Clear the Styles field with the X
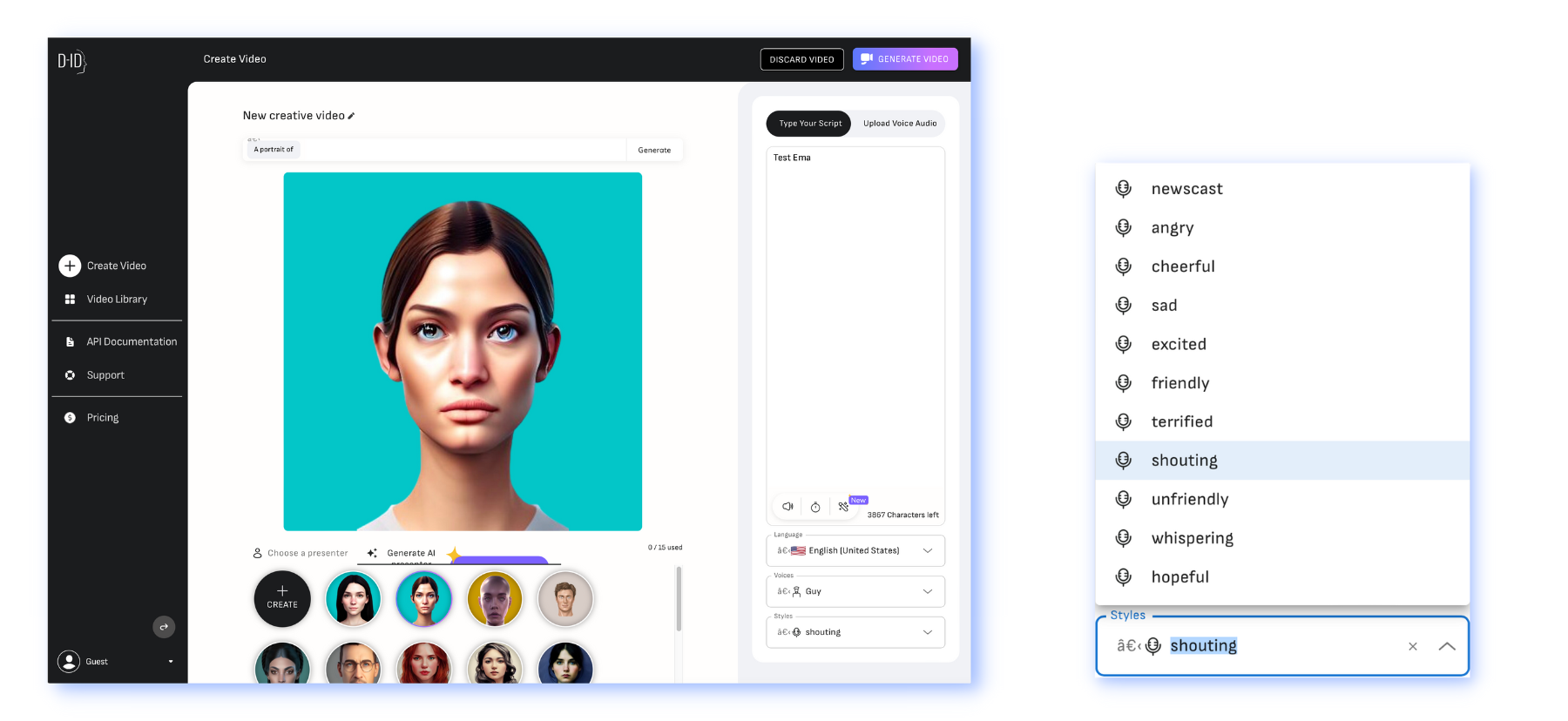 (x=1413, y=646)
